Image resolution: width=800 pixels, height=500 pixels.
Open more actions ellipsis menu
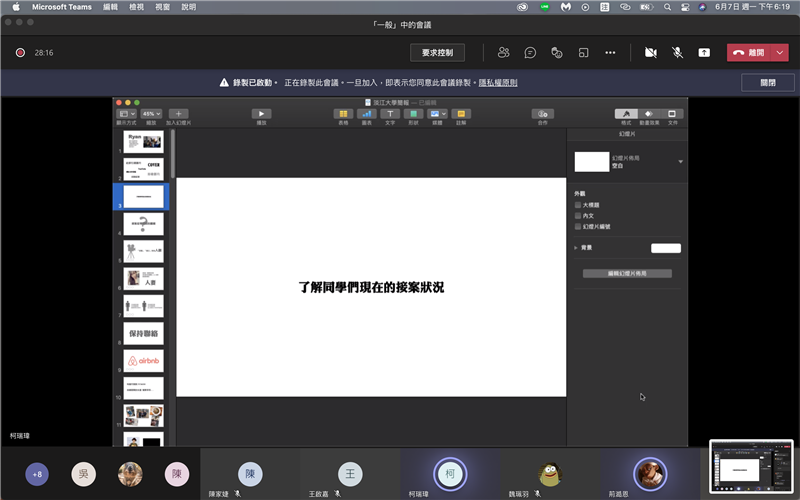[x=610, y=52]
